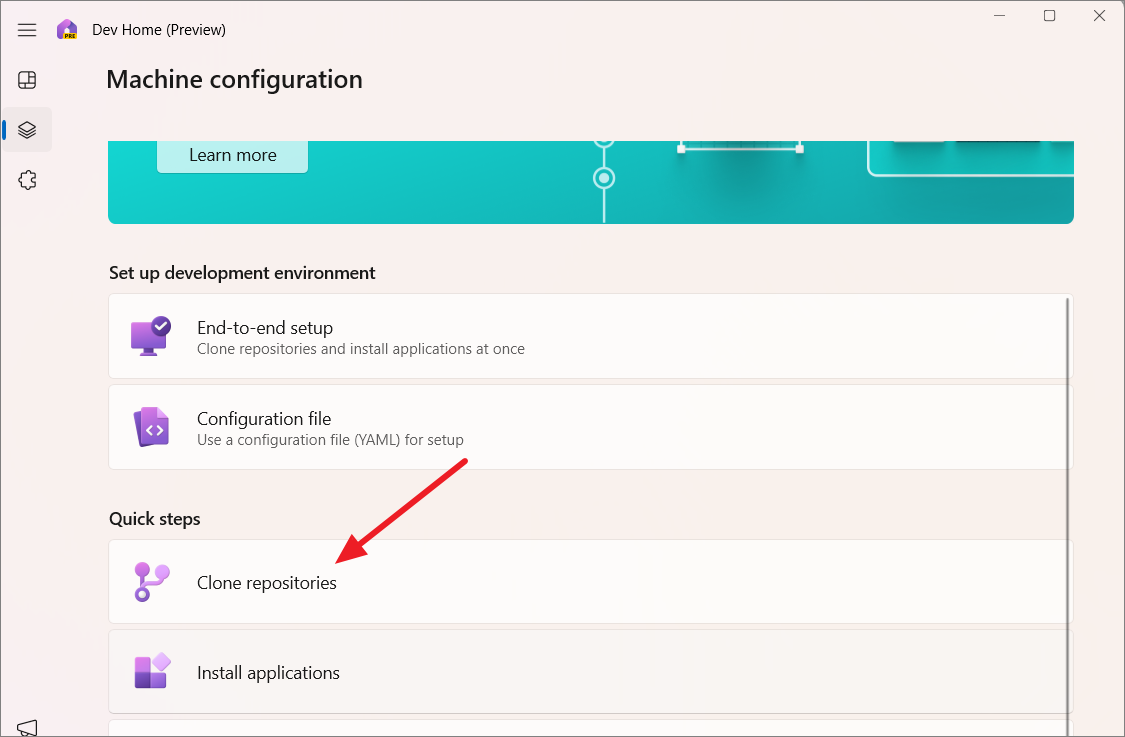The width and height of the screenshot is (1125, 737).
Task: Click the feedback megaphone icon
Action: pyautogui.click(x=27, y=728)
